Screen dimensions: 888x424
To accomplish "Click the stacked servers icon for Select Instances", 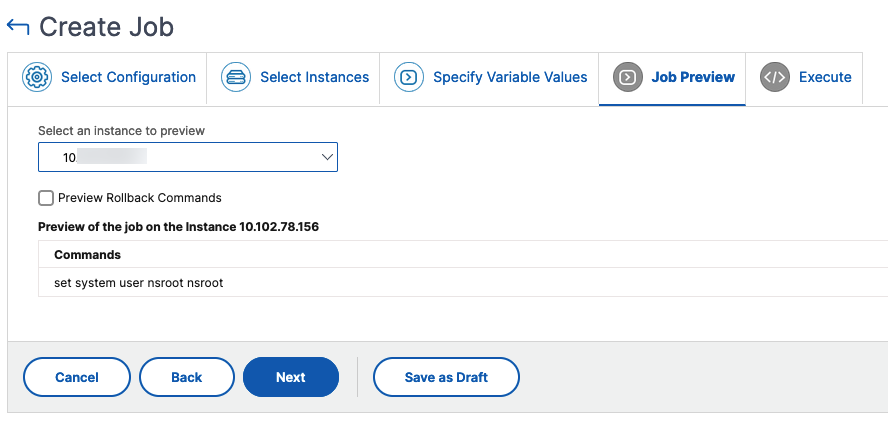I will [236, 77].
